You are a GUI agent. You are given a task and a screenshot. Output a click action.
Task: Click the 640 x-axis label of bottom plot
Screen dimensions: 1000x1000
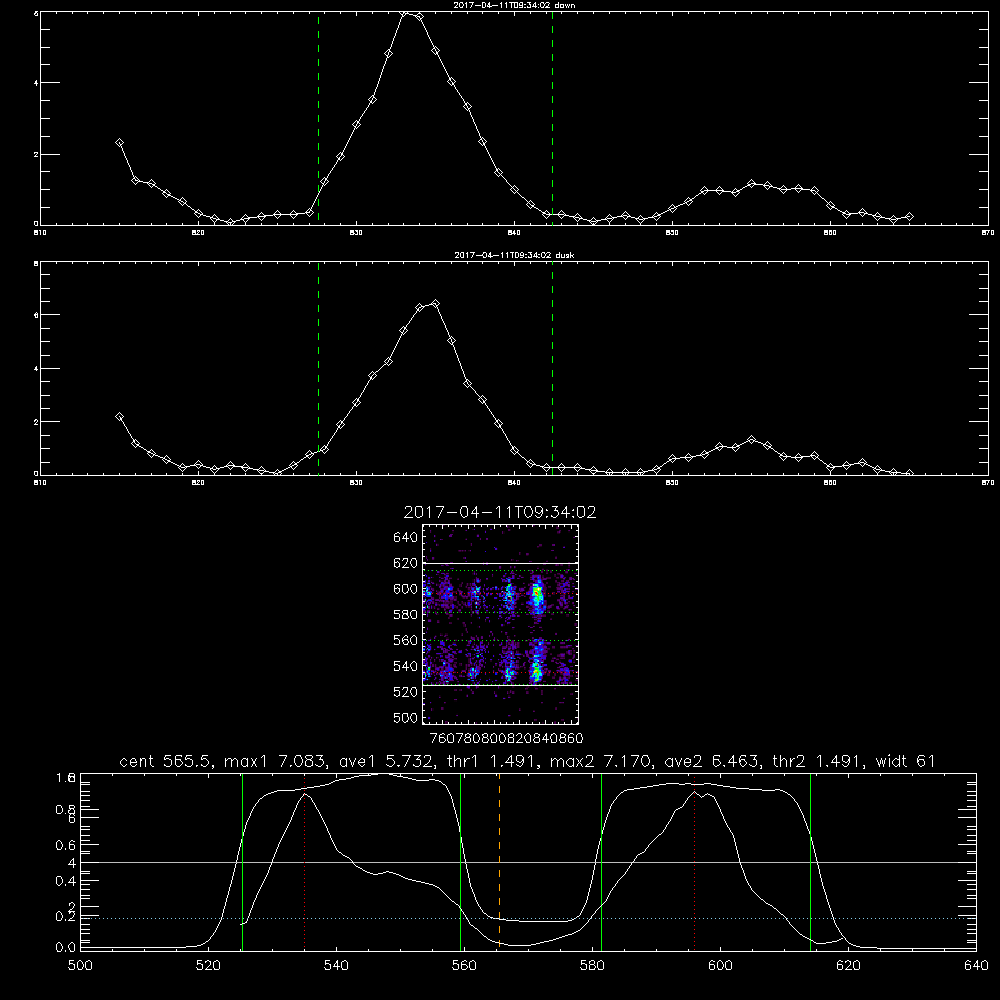tap(976, 966)
